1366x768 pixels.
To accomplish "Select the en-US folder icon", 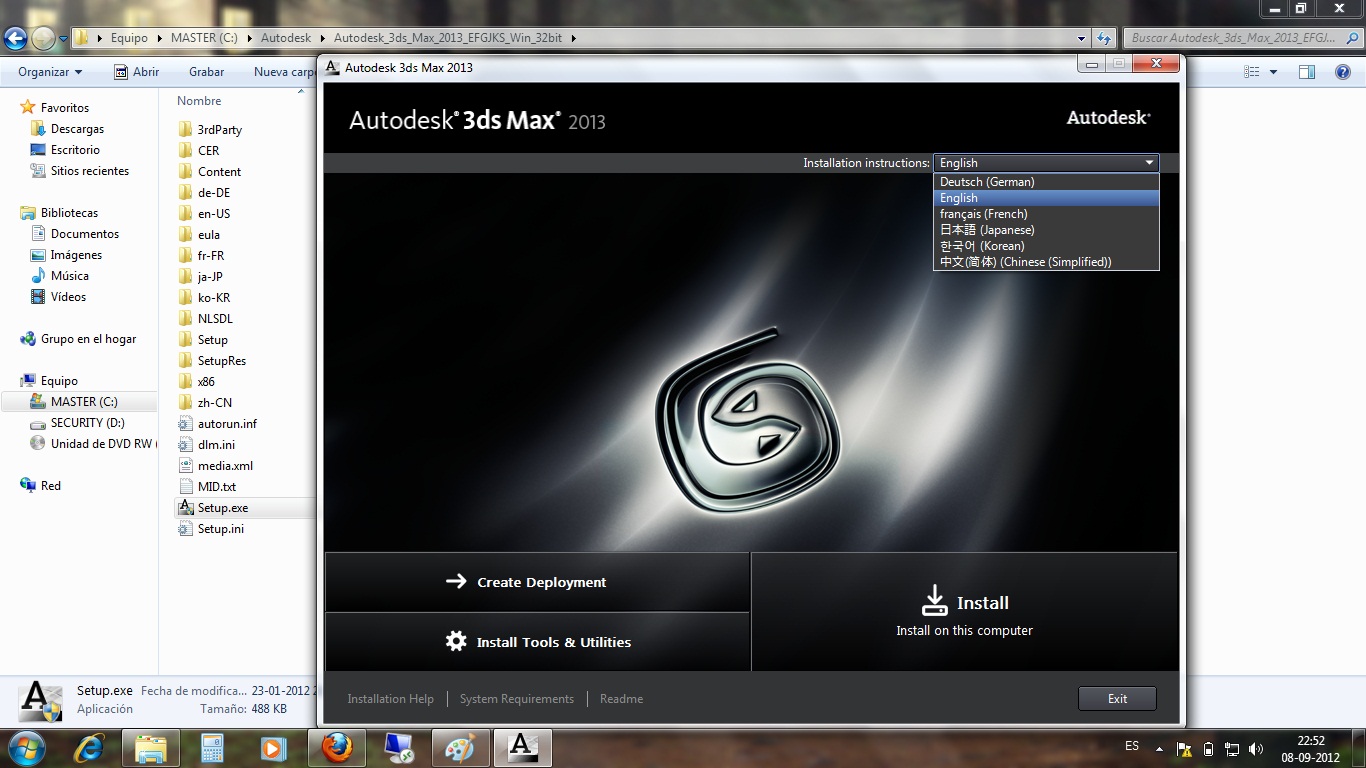I will click(x=185, y=213).
